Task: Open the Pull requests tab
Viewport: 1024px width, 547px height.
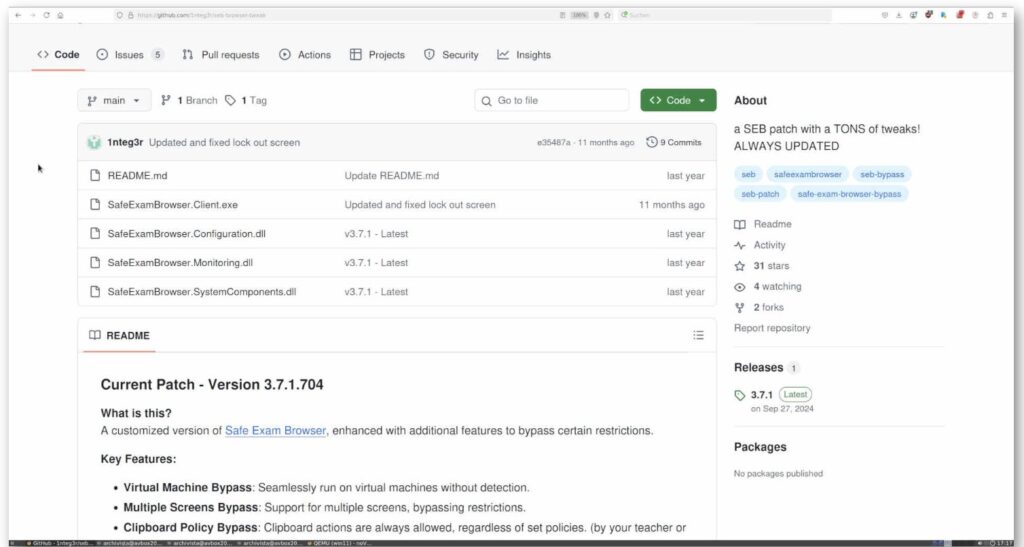Action: [x=221, y=55]
